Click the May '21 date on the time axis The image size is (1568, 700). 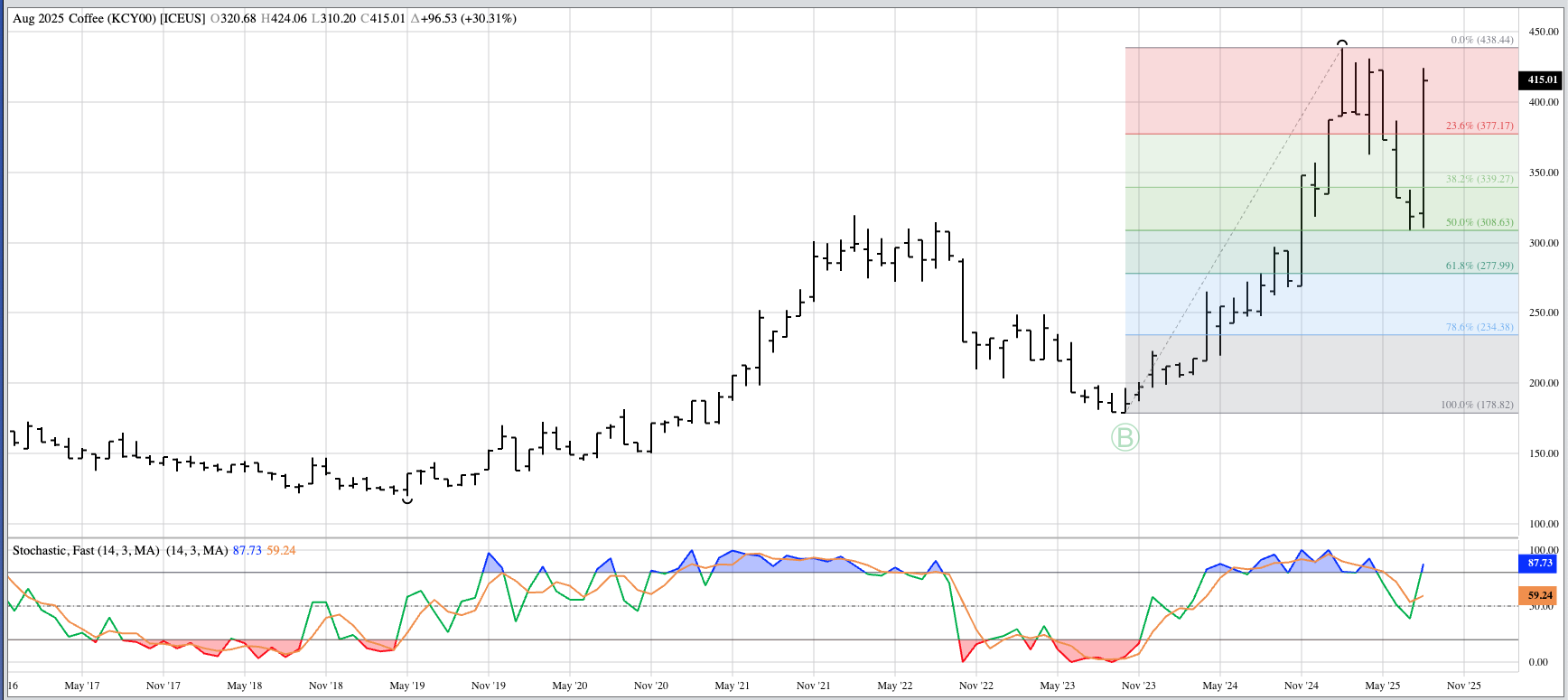[732, 686]
